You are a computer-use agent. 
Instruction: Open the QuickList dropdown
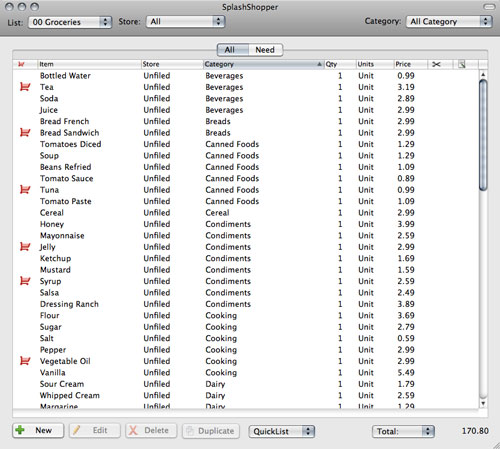(282, 431)
